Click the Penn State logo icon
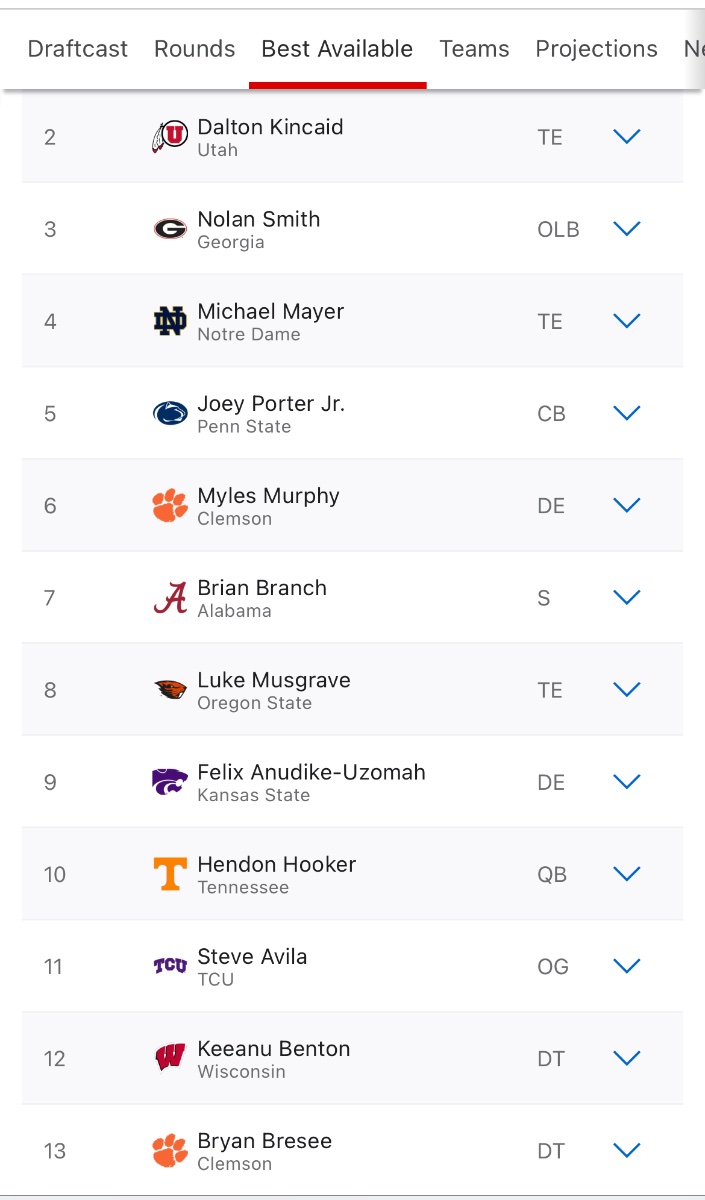This screenshot has height=1200, width=705. (x=170, y=413)
